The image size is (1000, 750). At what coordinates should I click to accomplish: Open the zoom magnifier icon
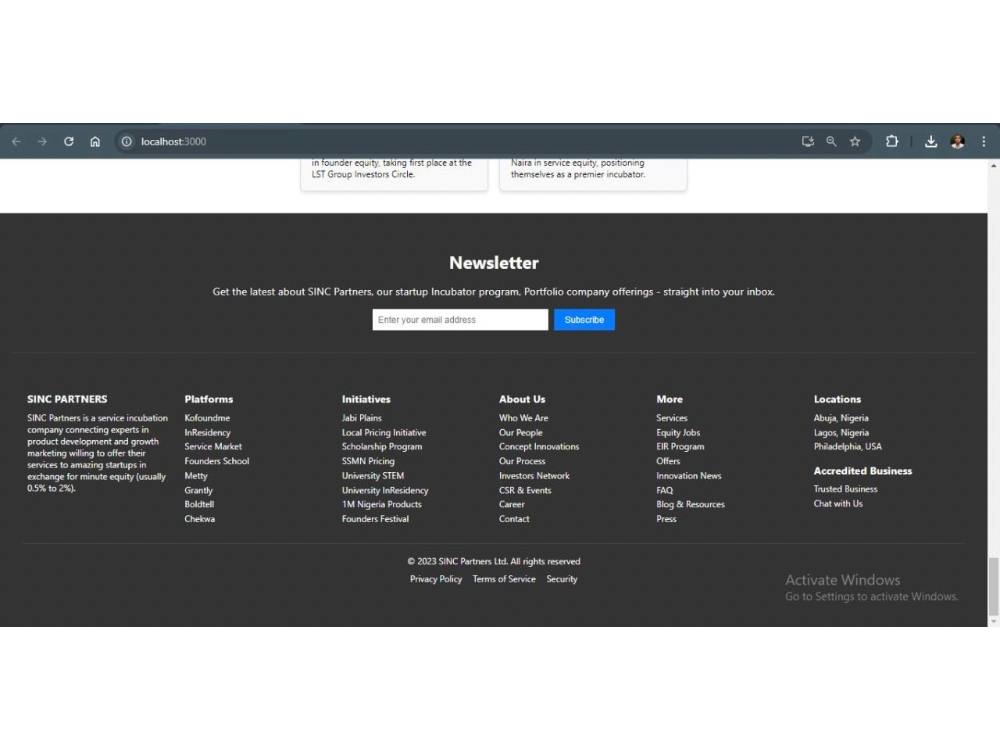pos(831,142)
